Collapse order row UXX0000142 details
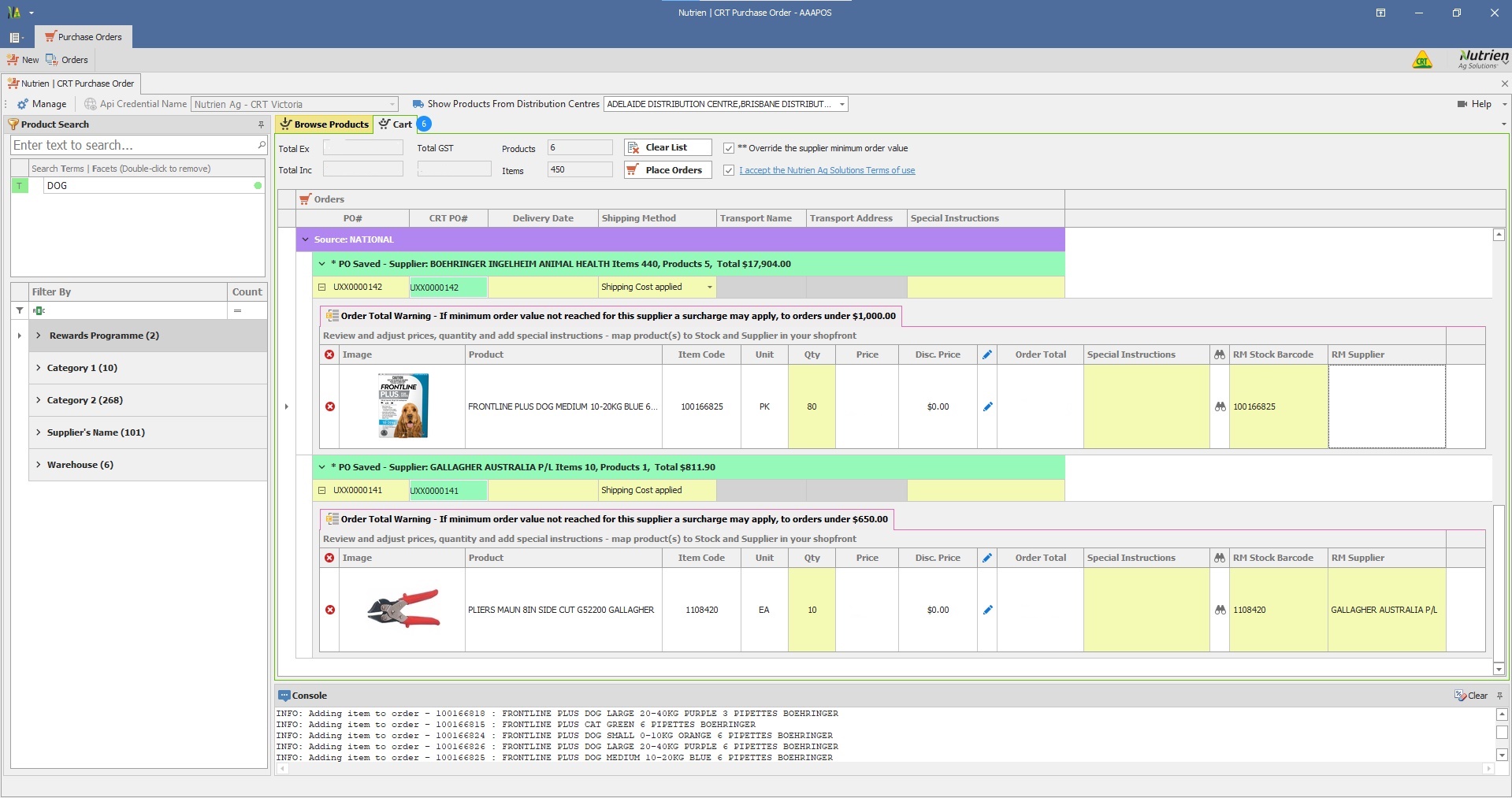This screenshot has width=1512, height=798. point(321,288)
